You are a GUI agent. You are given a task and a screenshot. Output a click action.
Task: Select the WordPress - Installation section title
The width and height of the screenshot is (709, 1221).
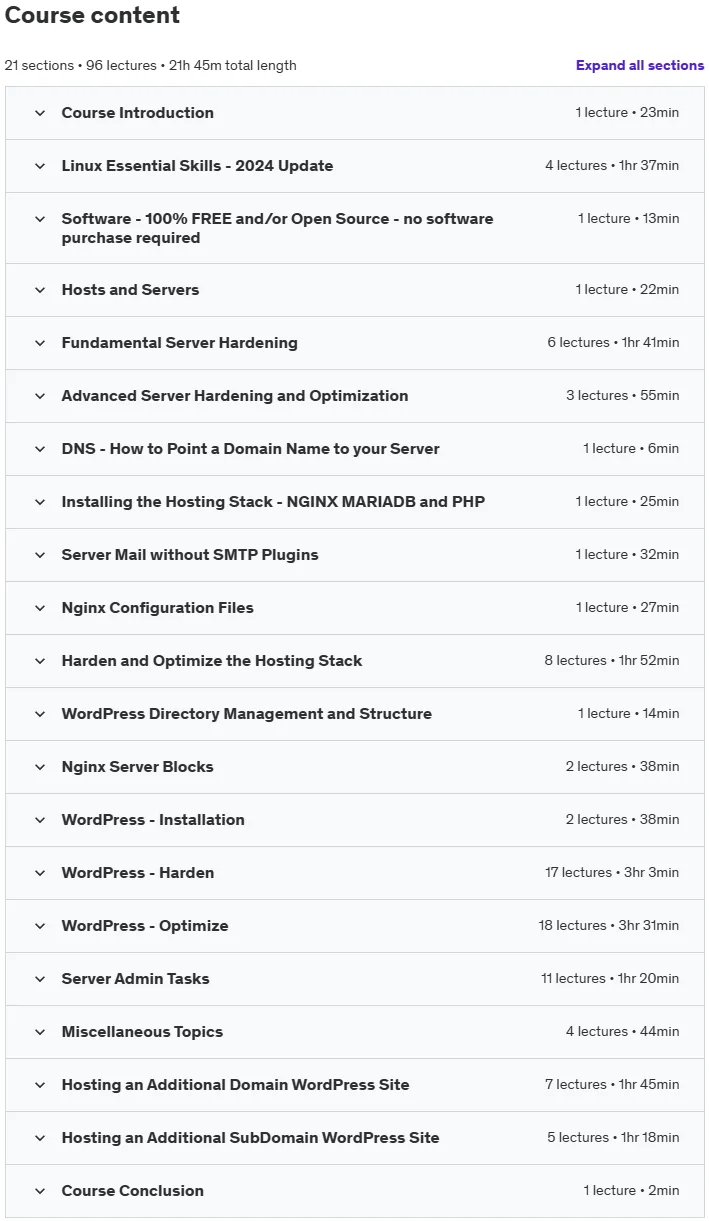153,820
